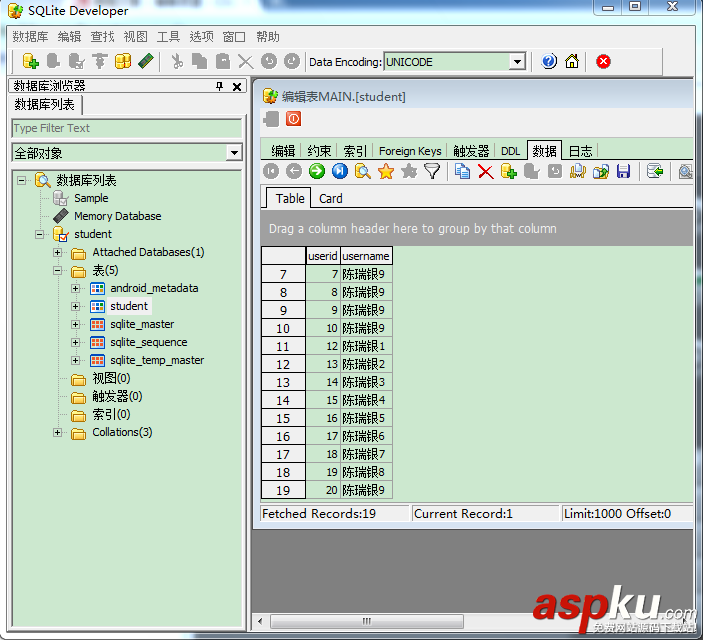Click the Type Filter Text field
The image size is (703, 640).
[x=126, y=128]
